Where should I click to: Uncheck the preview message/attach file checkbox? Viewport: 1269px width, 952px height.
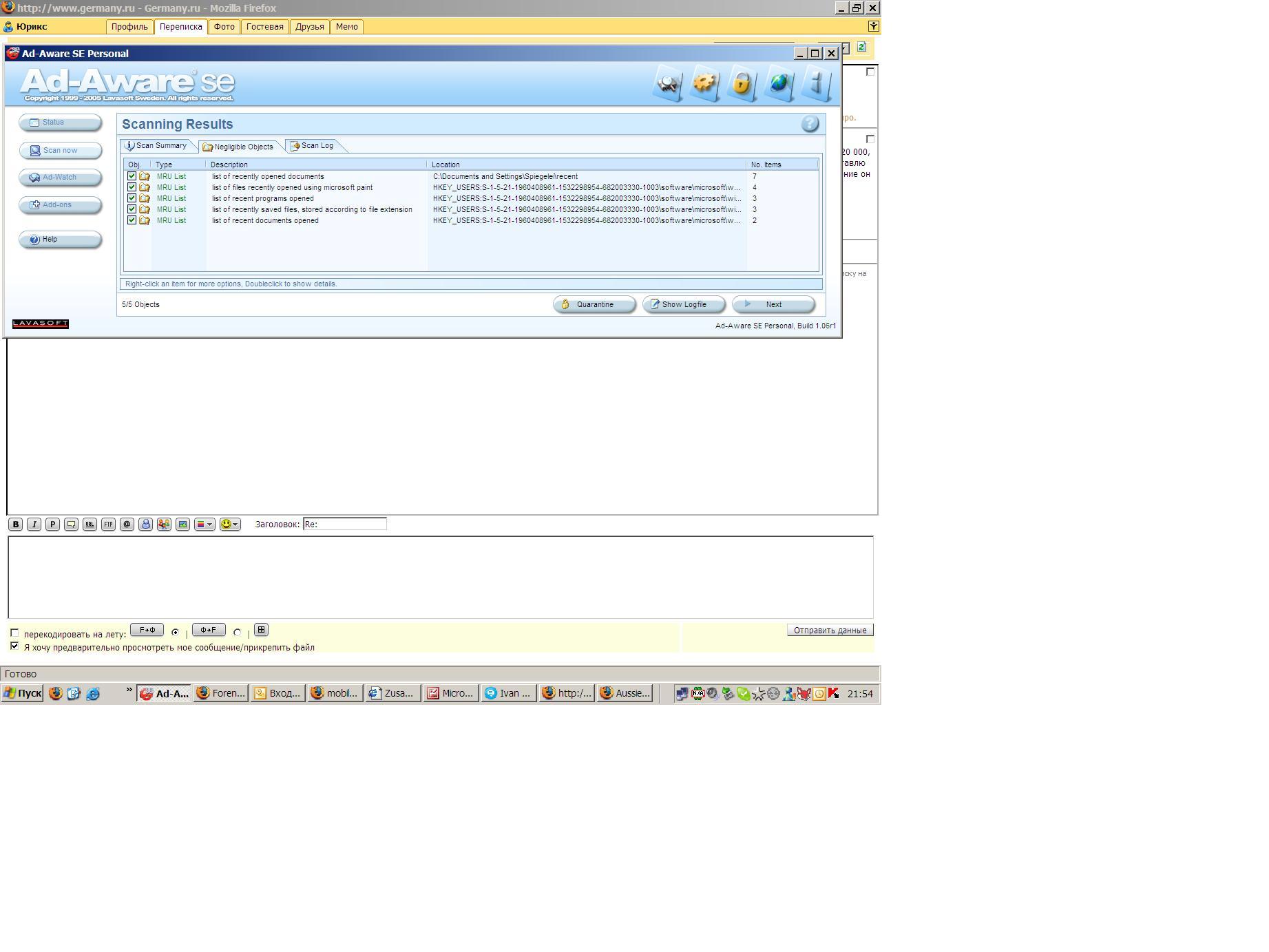pyautogui.click(x=14, y=646)
